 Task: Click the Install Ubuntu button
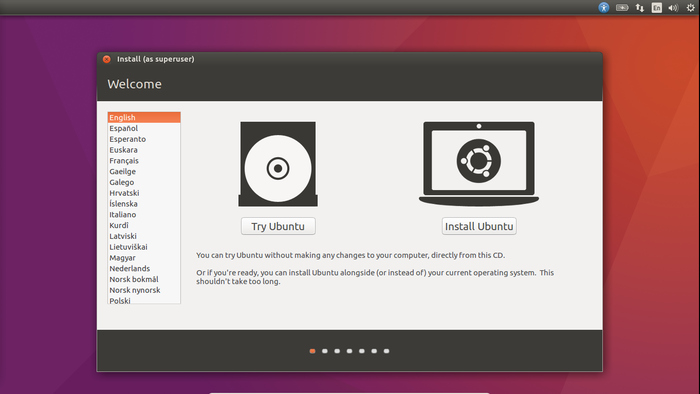click(x=479, y=226)
